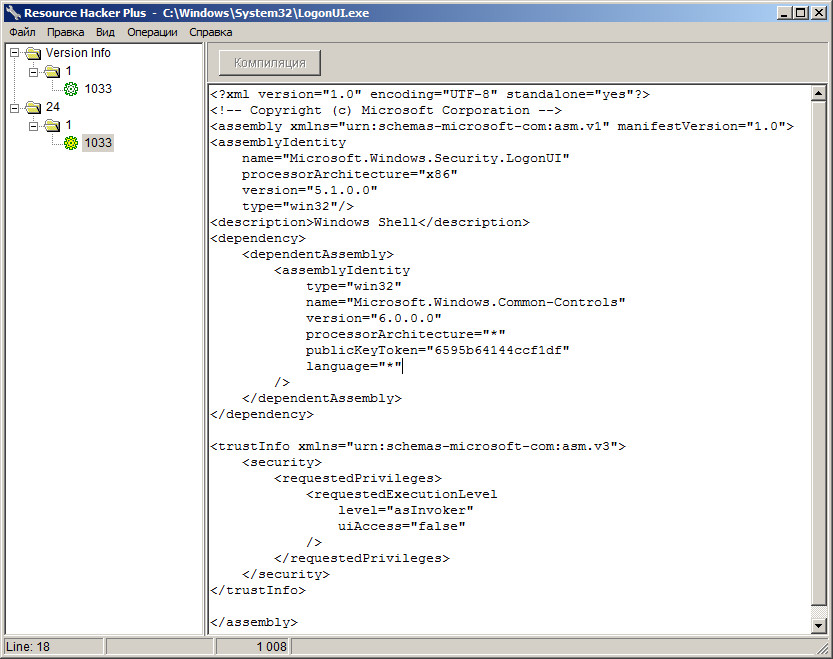
Task: Click the trustInfo xmlns opening tag line
Action: pyautogui.click(x=418, y=446)
